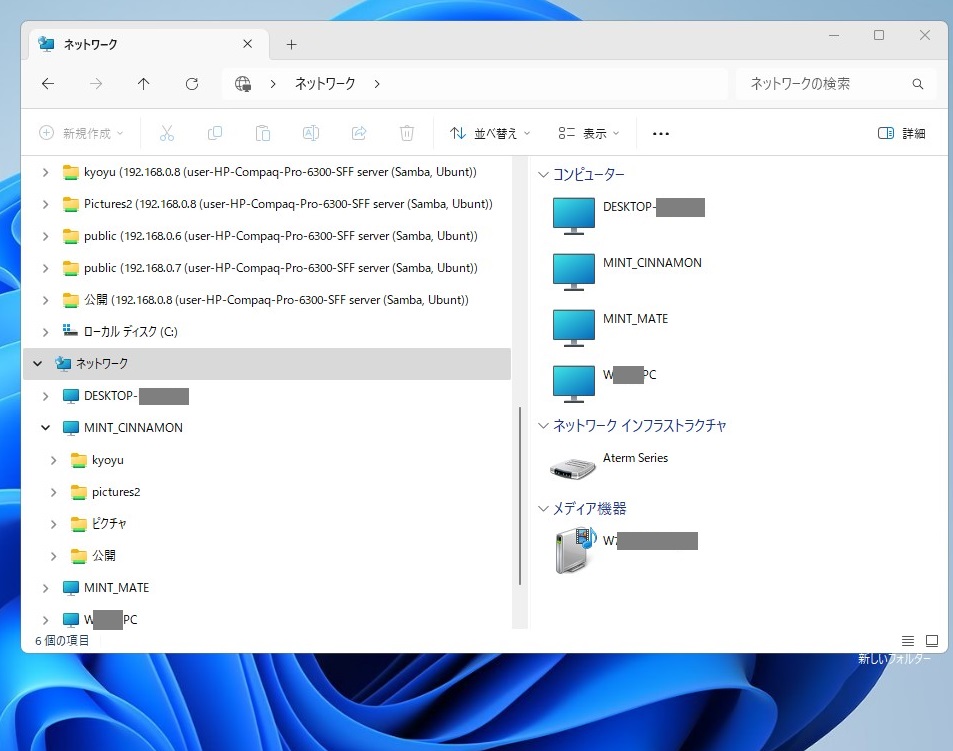Switch to details list view in status bar
The image size is (953, 751).
(908, 640)
